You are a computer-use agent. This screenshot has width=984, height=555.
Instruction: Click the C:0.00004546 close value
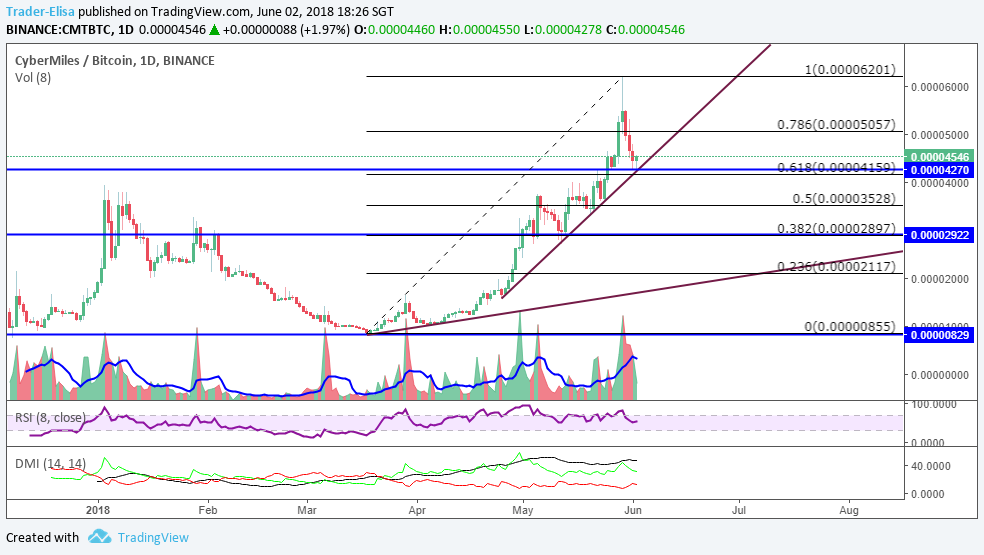(x=645, y=30)
